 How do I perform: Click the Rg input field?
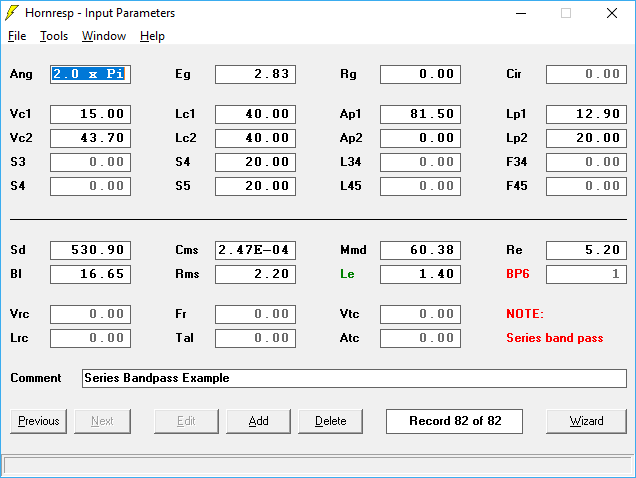[x=421, y=74]
